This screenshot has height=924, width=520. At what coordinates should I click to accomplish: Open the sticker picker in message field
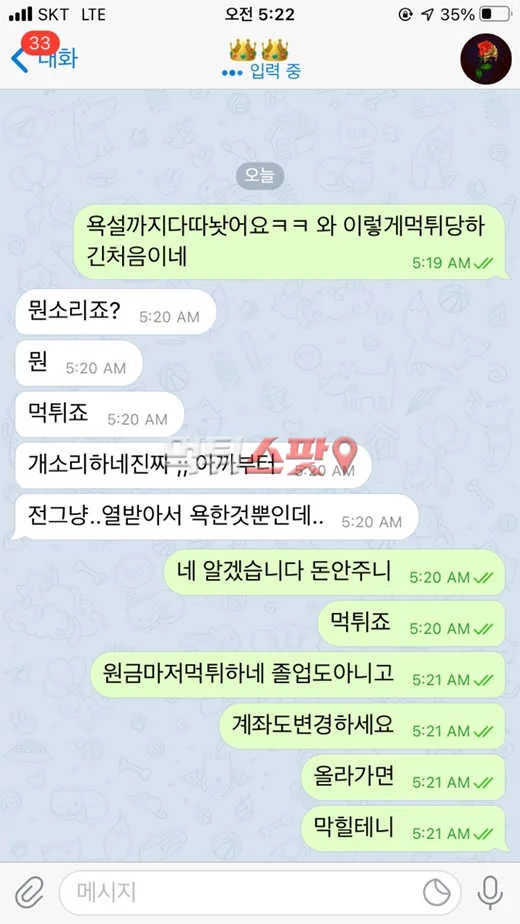[x=437, y=893]
